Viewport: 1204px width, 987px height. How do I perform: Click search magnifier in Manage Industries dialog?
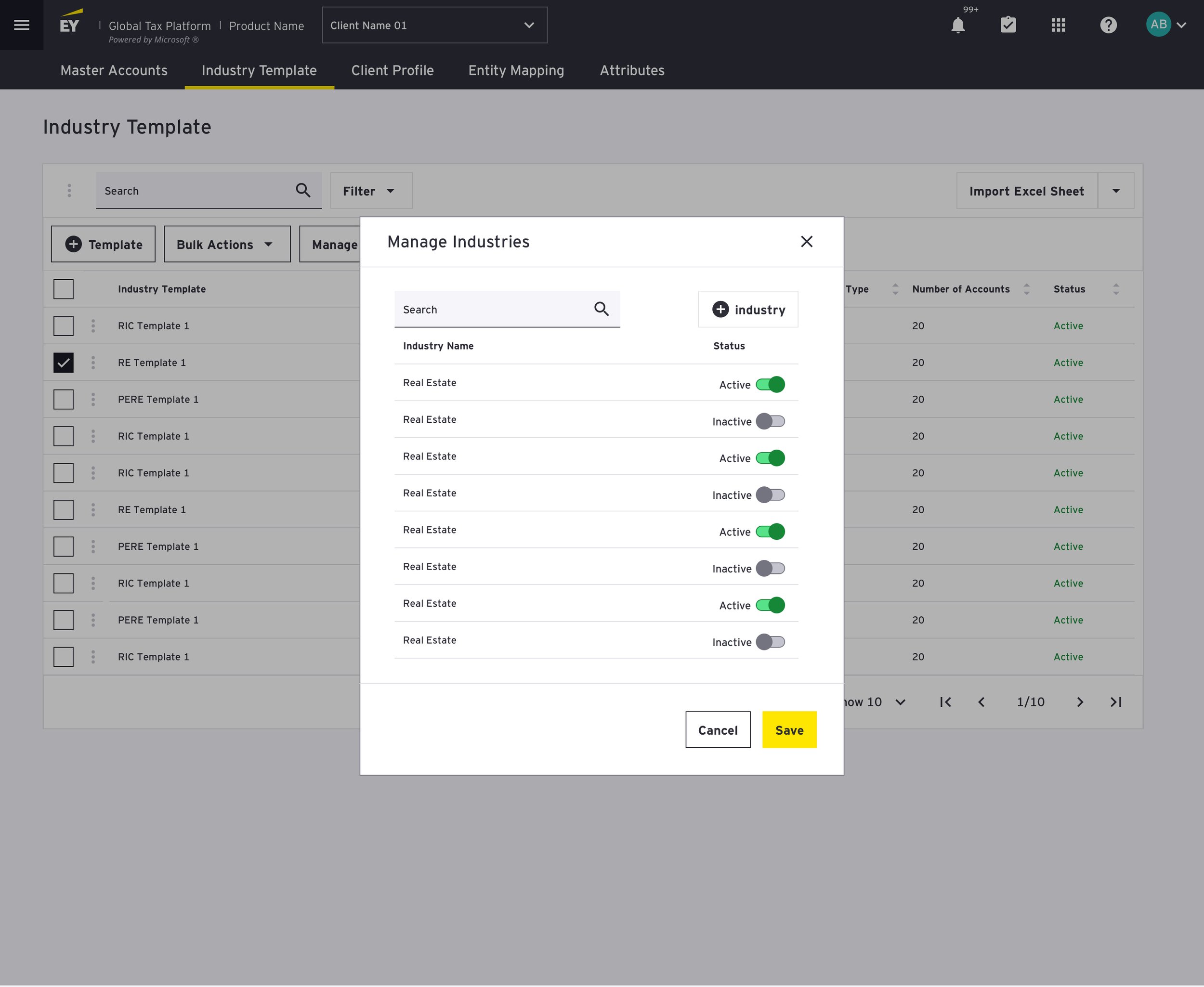pyautogui.click(x=601, y=309)
